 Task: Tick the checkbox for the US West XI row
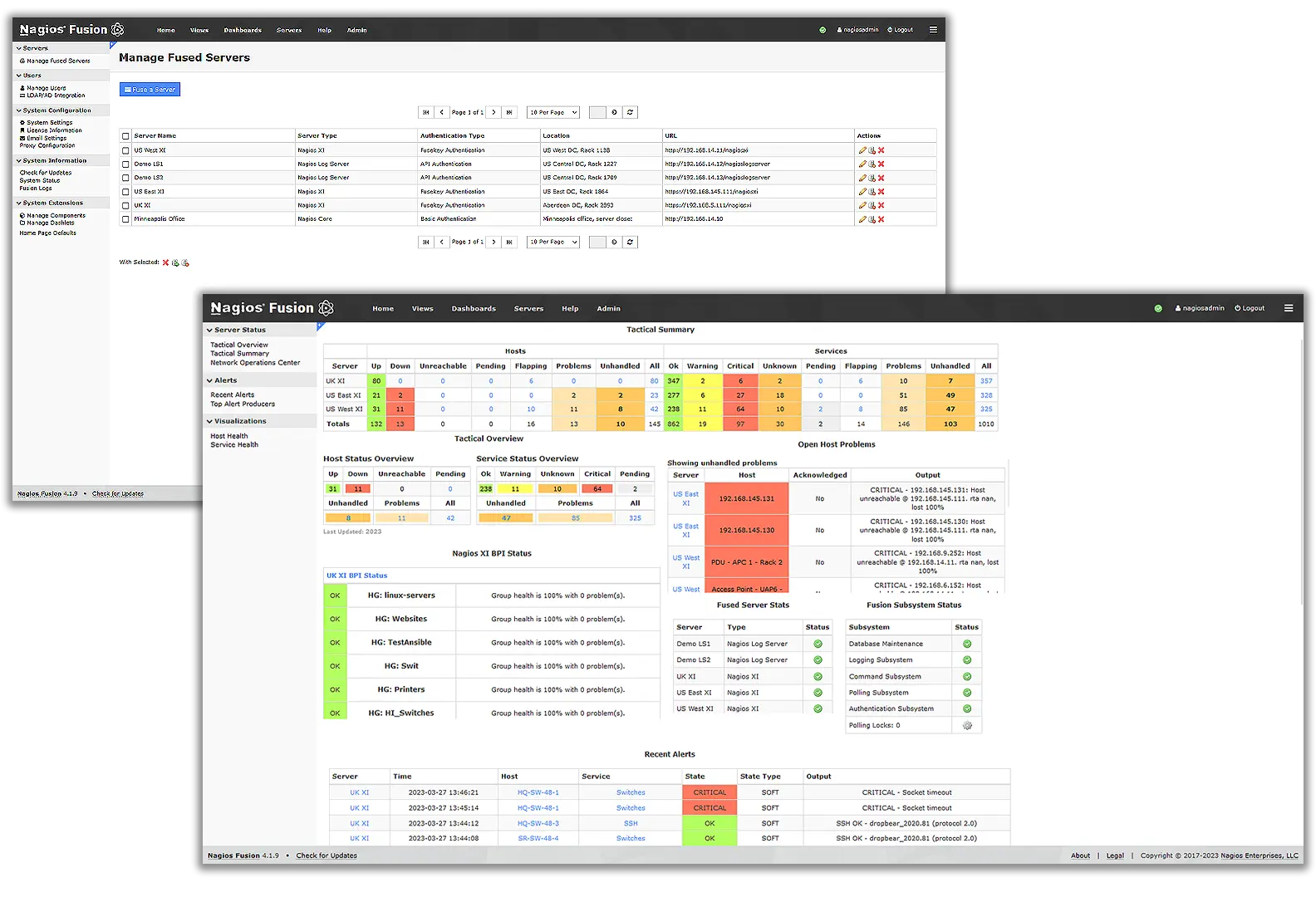(x=125, y=150)
